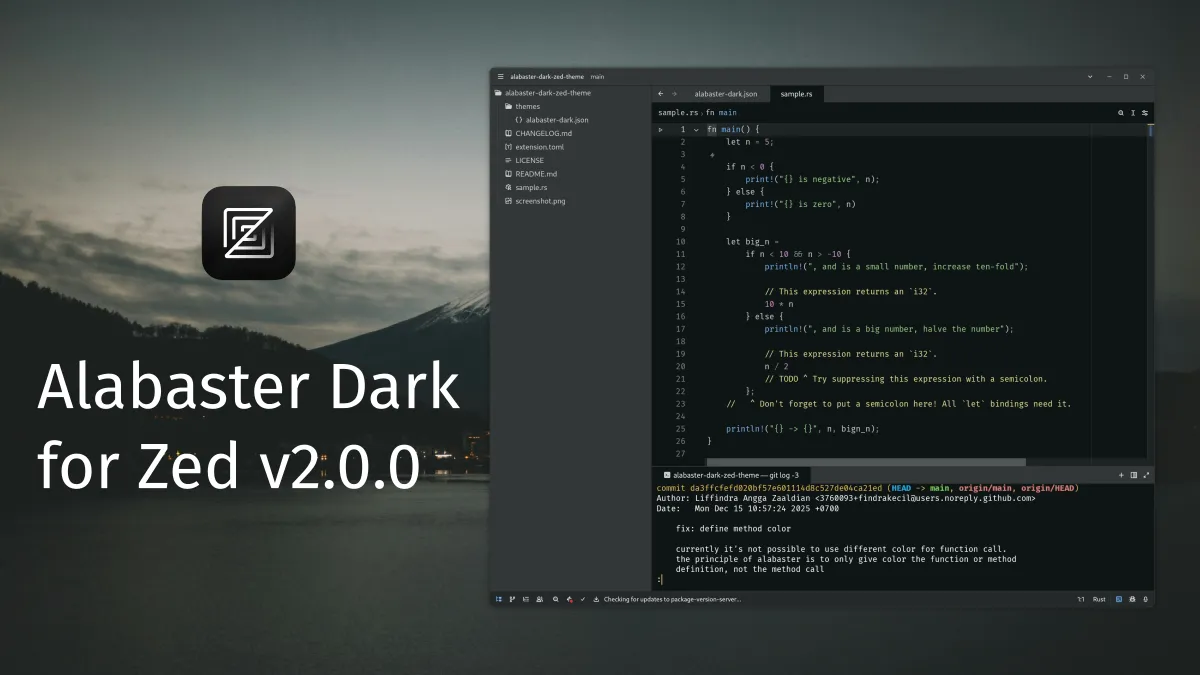Click the checkmark icon in status bar
Viewport: 1200px width, 675px height.
[583, 599]
